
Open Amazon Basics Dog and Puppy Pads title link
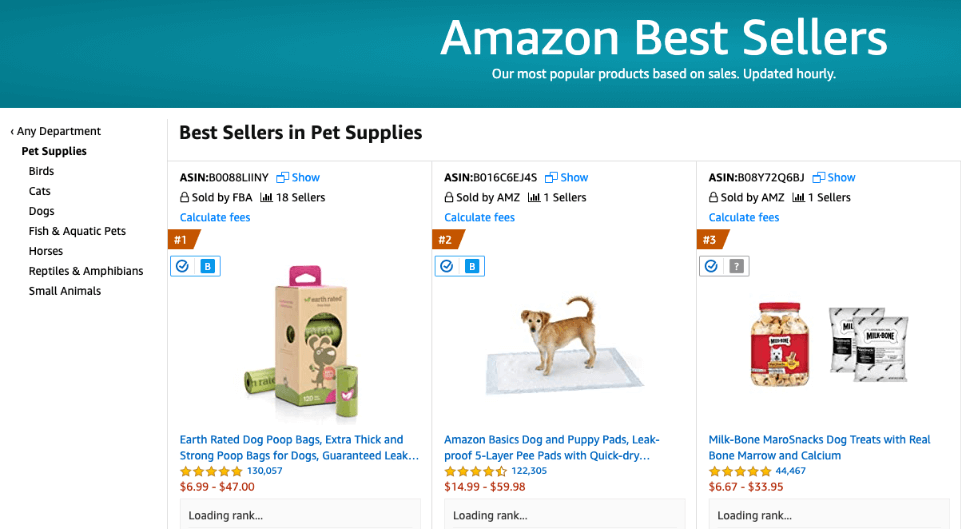coord(552,447)
